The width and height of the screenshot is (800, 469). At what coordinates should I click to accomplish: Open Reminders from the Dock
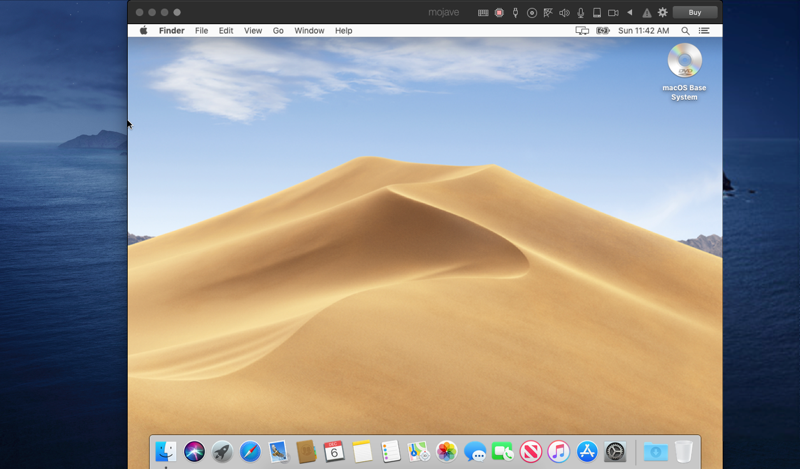[x=390, y=452]
